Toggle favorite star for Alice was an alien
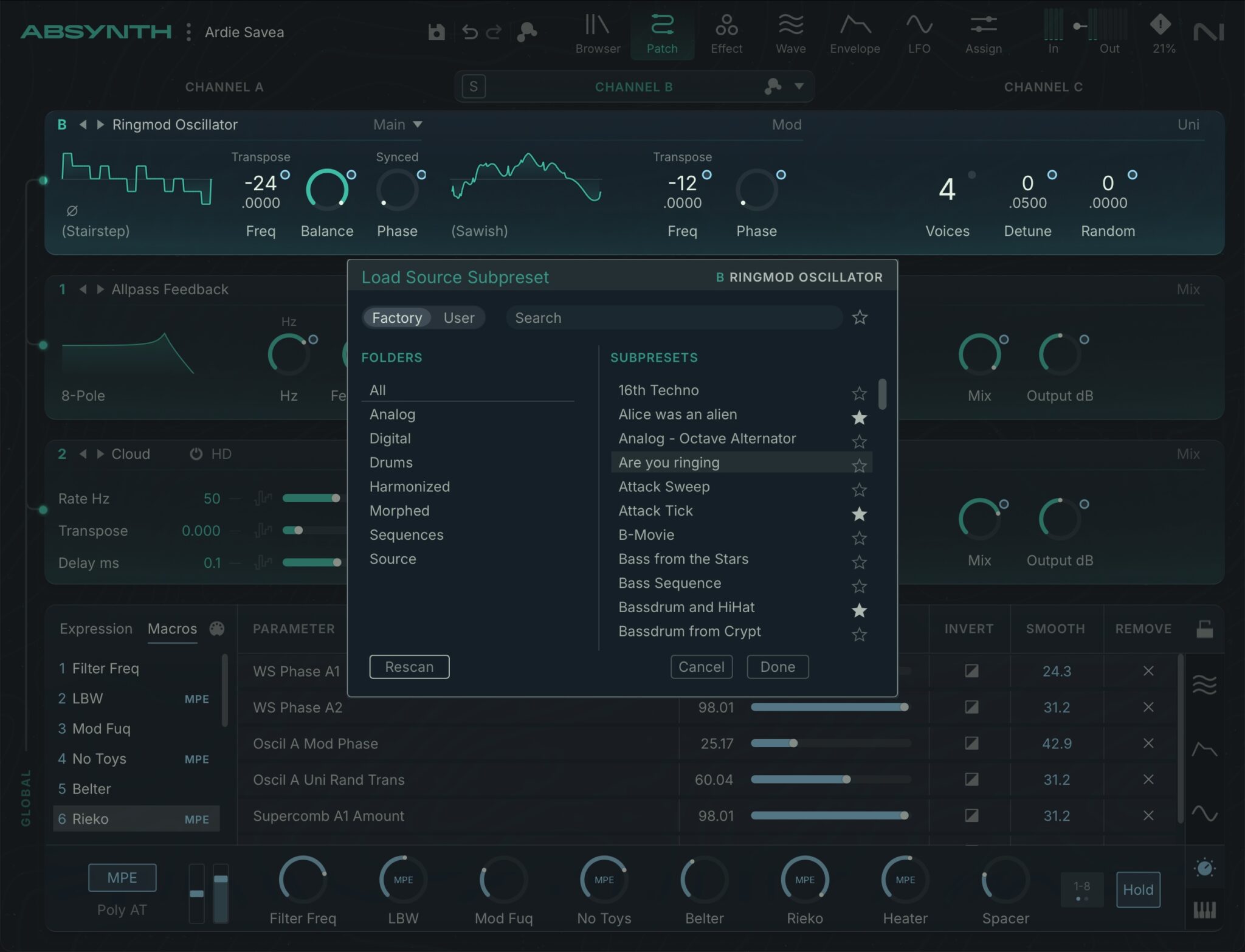 (x=859, y=417)
